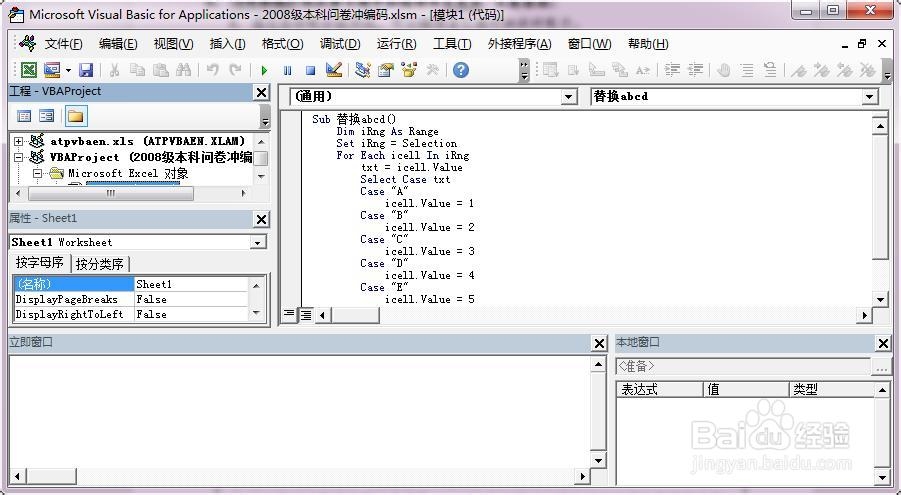The height and width of the screenshot is (495, 901).
Task: Click the Break pause icon
Action: (287, 70)
